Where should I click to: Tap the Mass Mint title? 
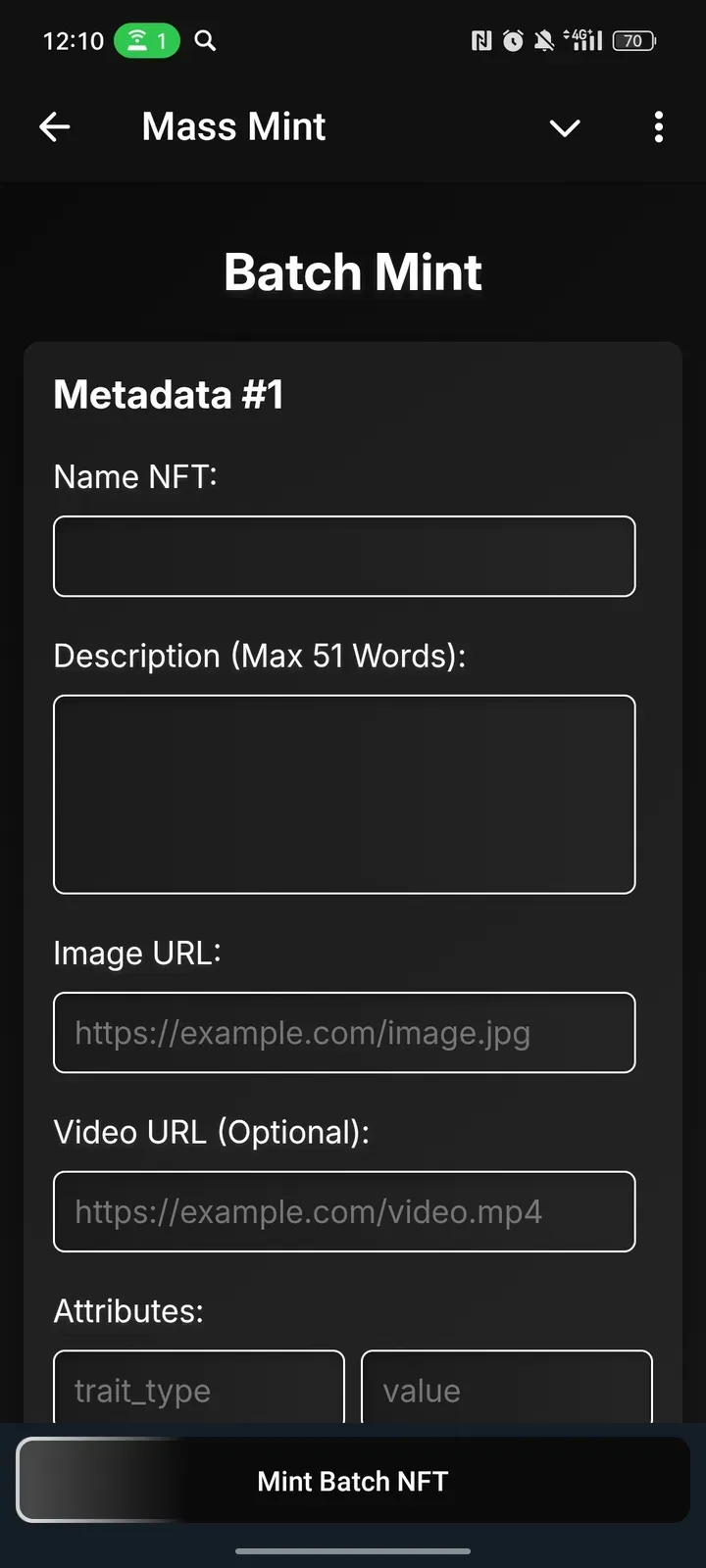click(233, 126)
